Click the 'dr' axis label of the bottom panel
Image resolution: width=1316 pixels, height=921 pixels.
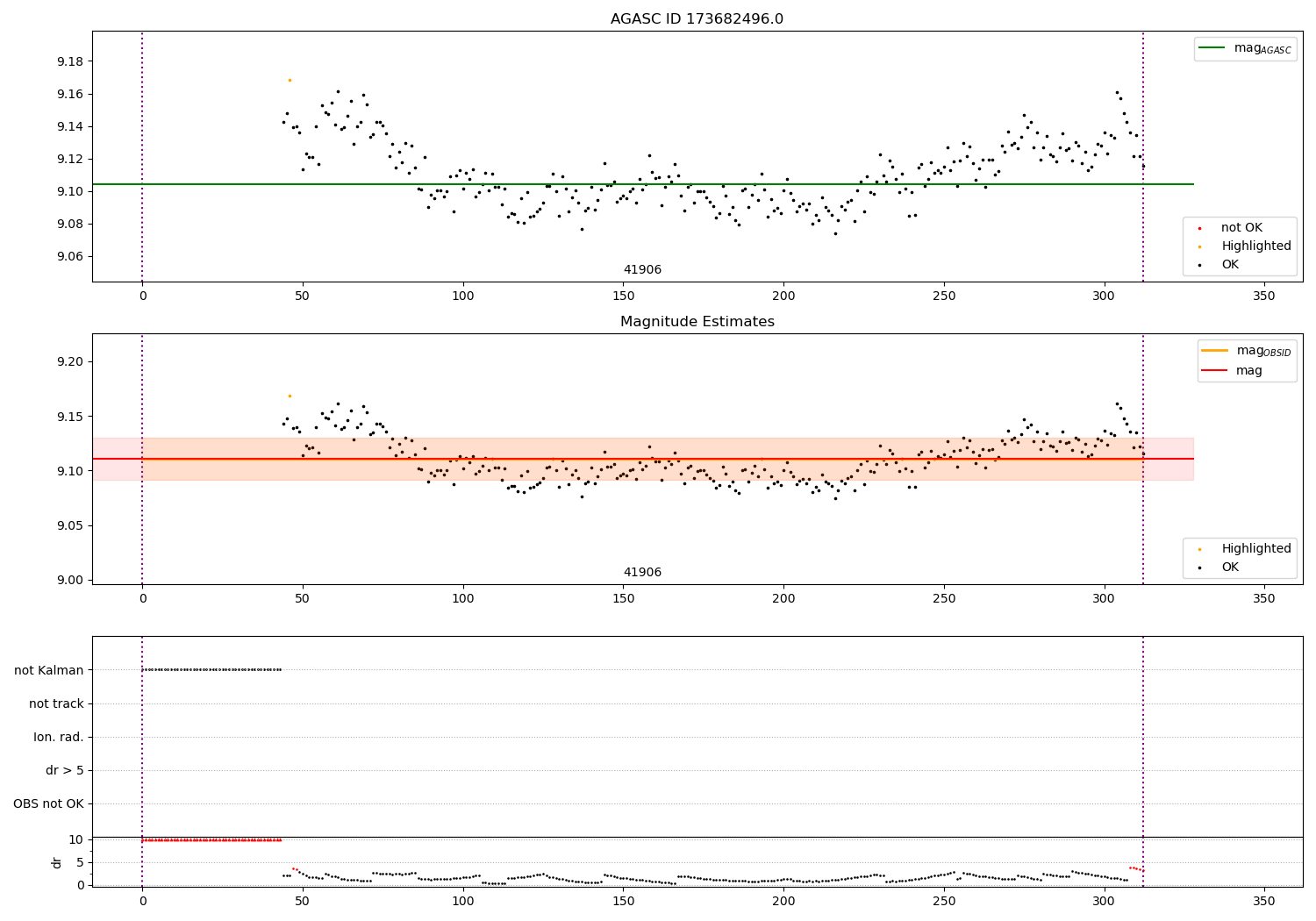57,862
